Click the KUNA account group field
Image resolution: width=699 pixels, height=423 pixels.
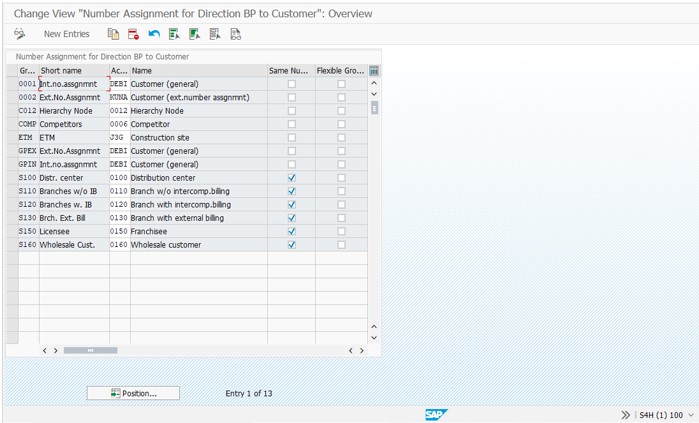coord(120,97)
